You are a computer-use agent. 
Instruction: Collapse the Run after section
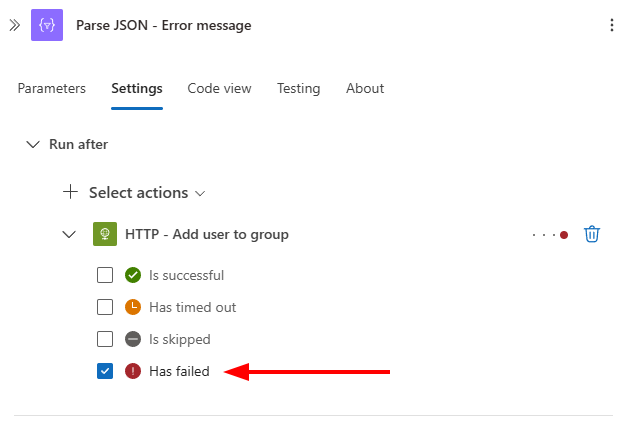[33, 144]
